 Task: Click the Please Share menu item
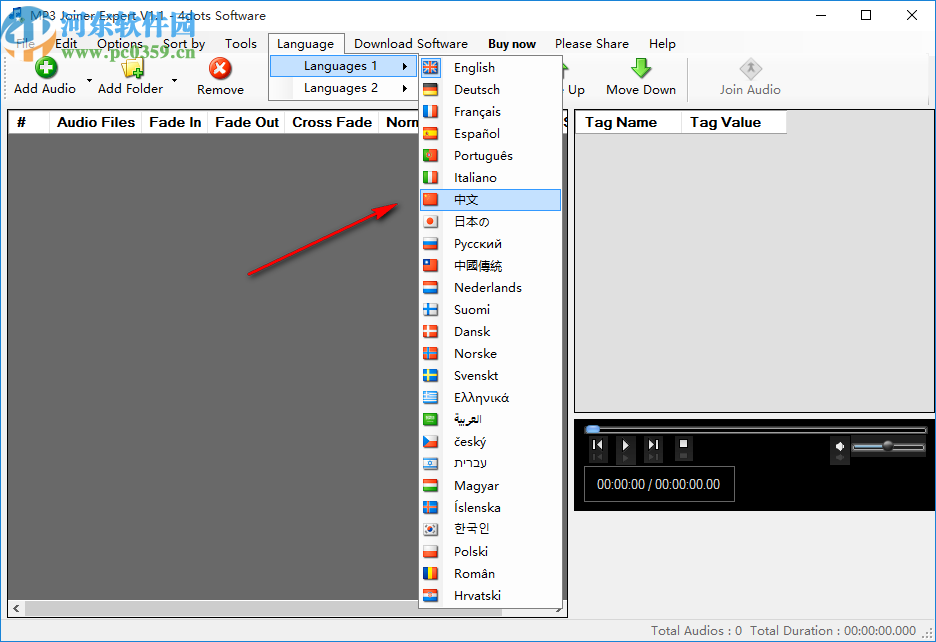click(591, 44)
